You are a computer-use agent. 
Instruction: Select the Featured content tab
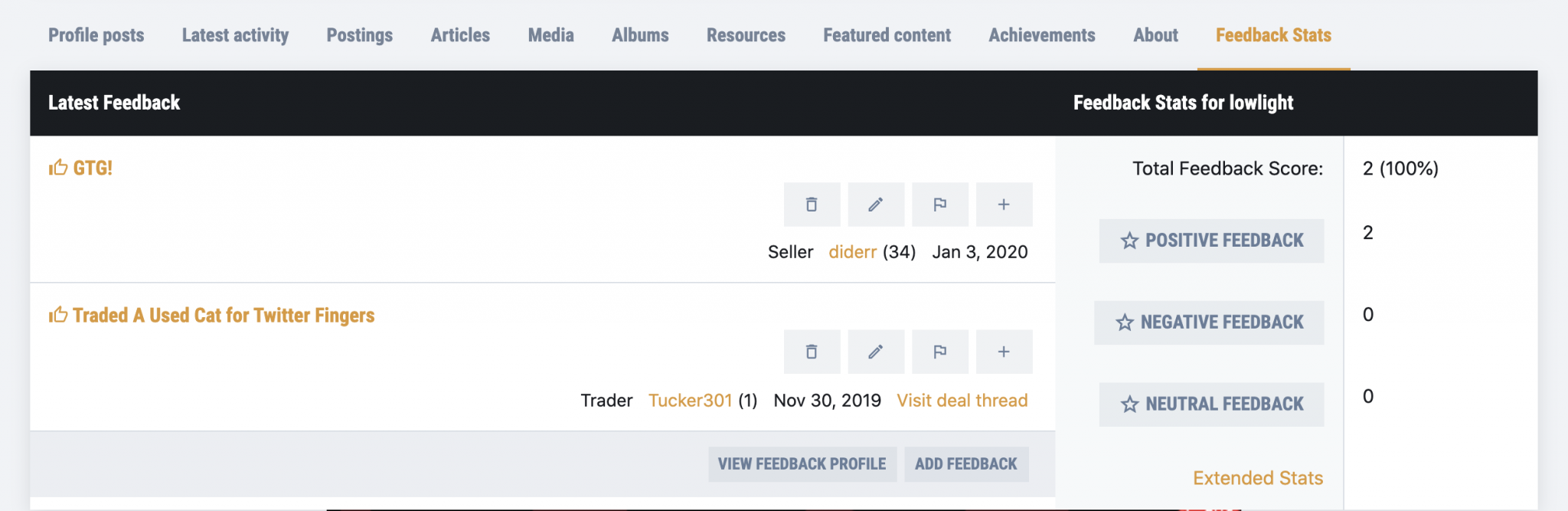[x=887, y=35]
